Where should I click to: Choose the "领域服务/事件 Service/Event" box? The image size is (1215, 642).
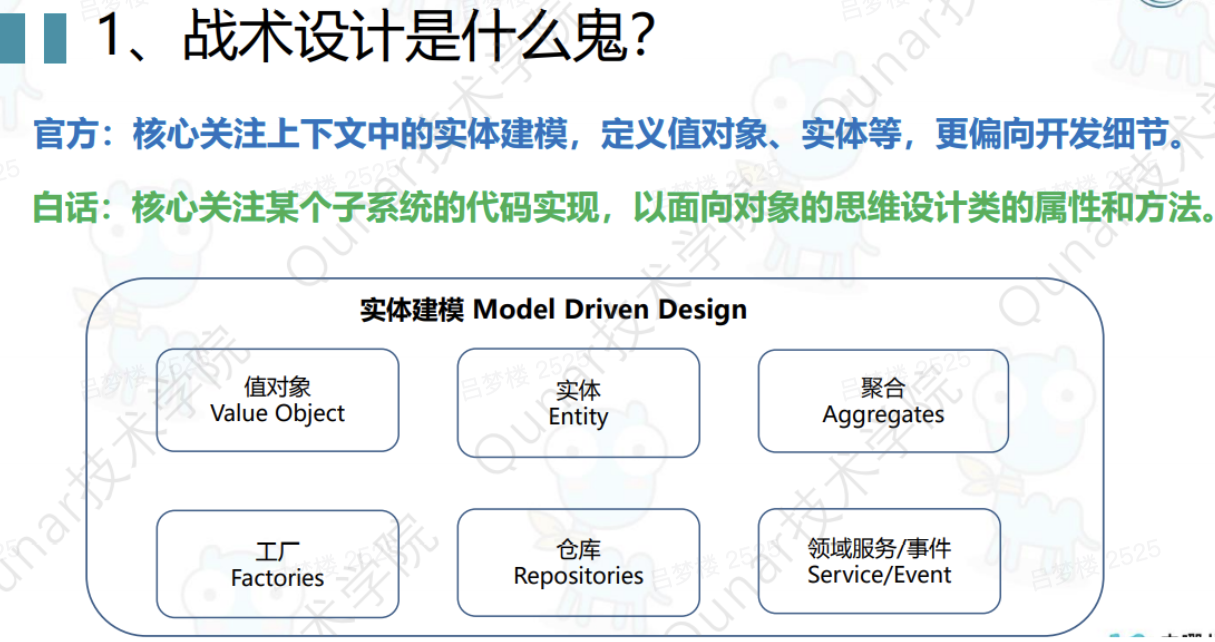point(879,561)
